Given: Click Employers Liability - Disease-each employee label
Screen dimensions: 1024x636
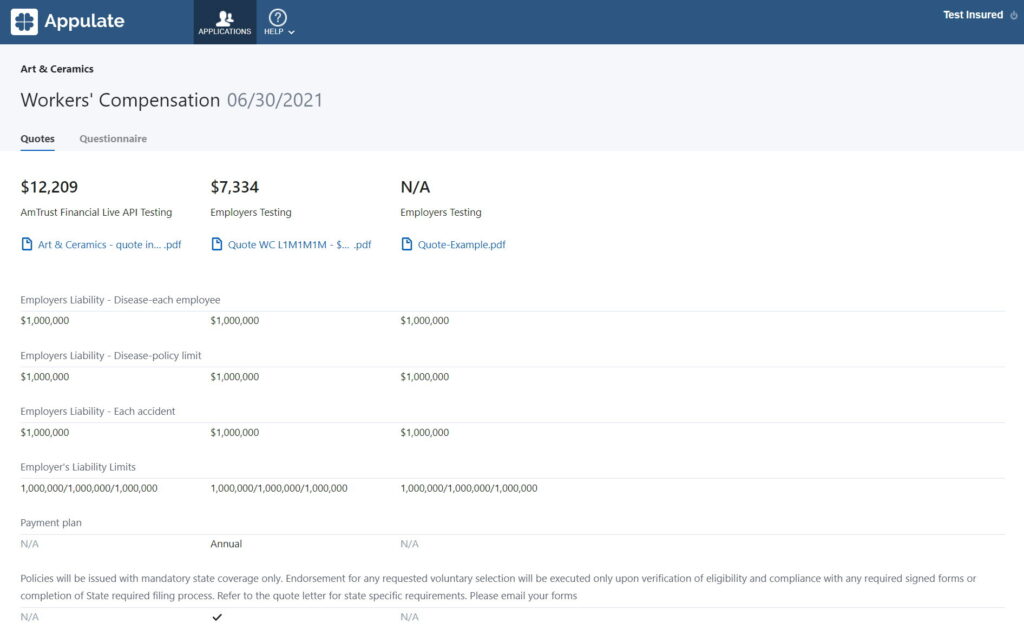Looking at the screenshot, I should point(120,300).
